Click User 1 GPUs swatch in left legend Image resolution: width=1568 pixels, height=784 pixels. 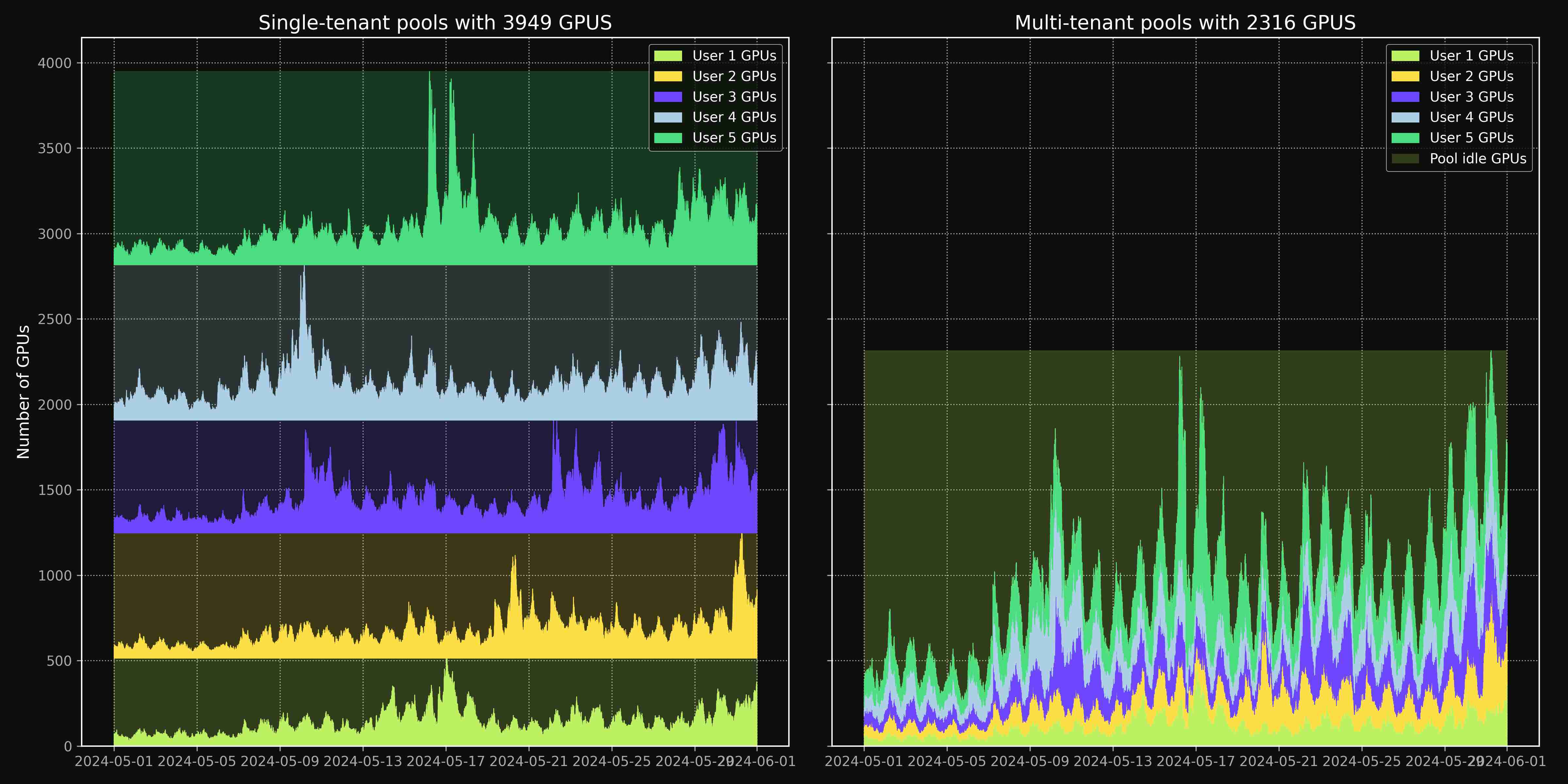[668, 56]
